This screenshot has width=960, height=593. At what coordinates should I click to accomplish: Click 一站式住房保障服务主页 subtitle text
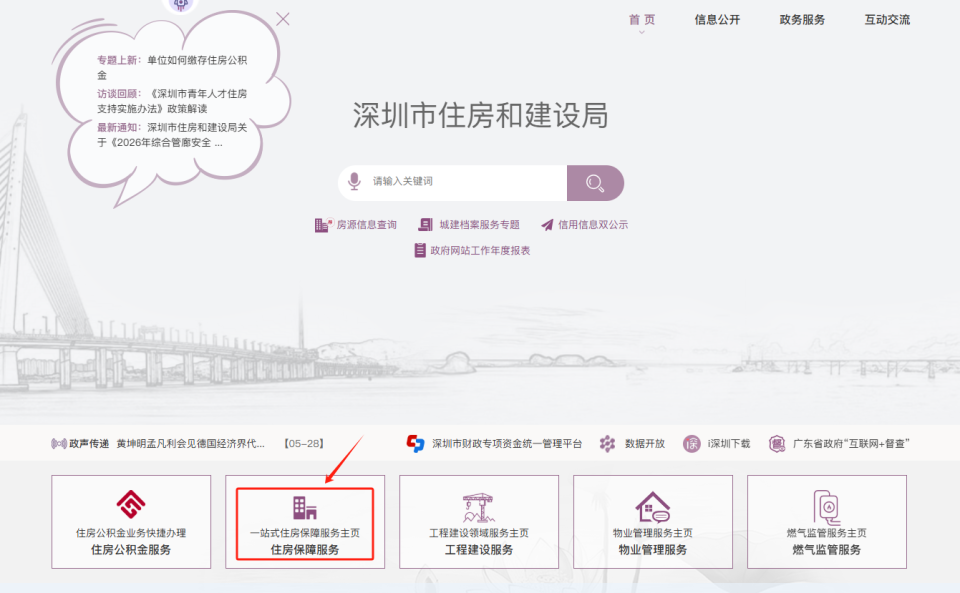[305, 533]
